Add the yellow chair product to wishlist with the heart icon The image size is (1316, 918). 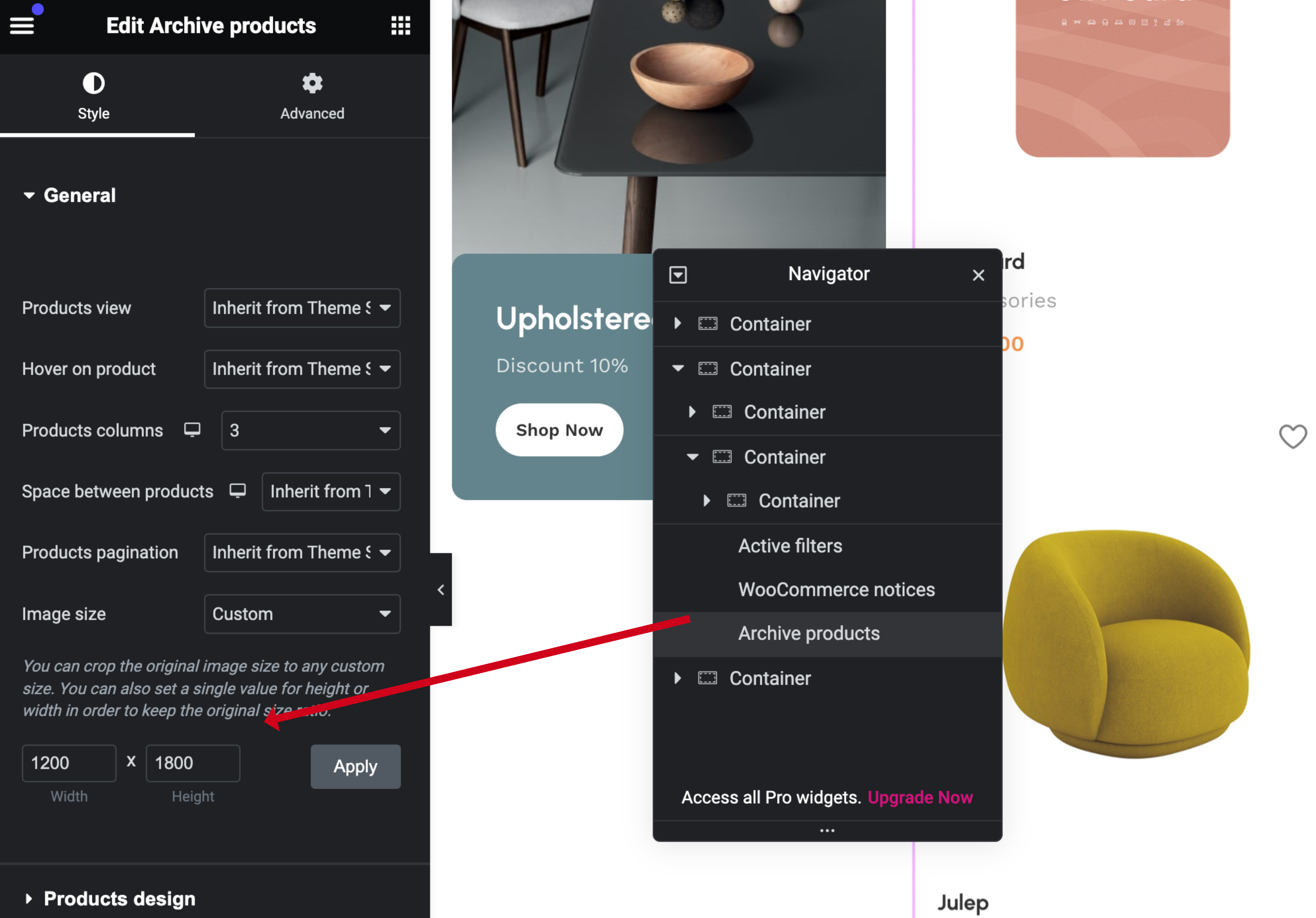[1293, 436]
